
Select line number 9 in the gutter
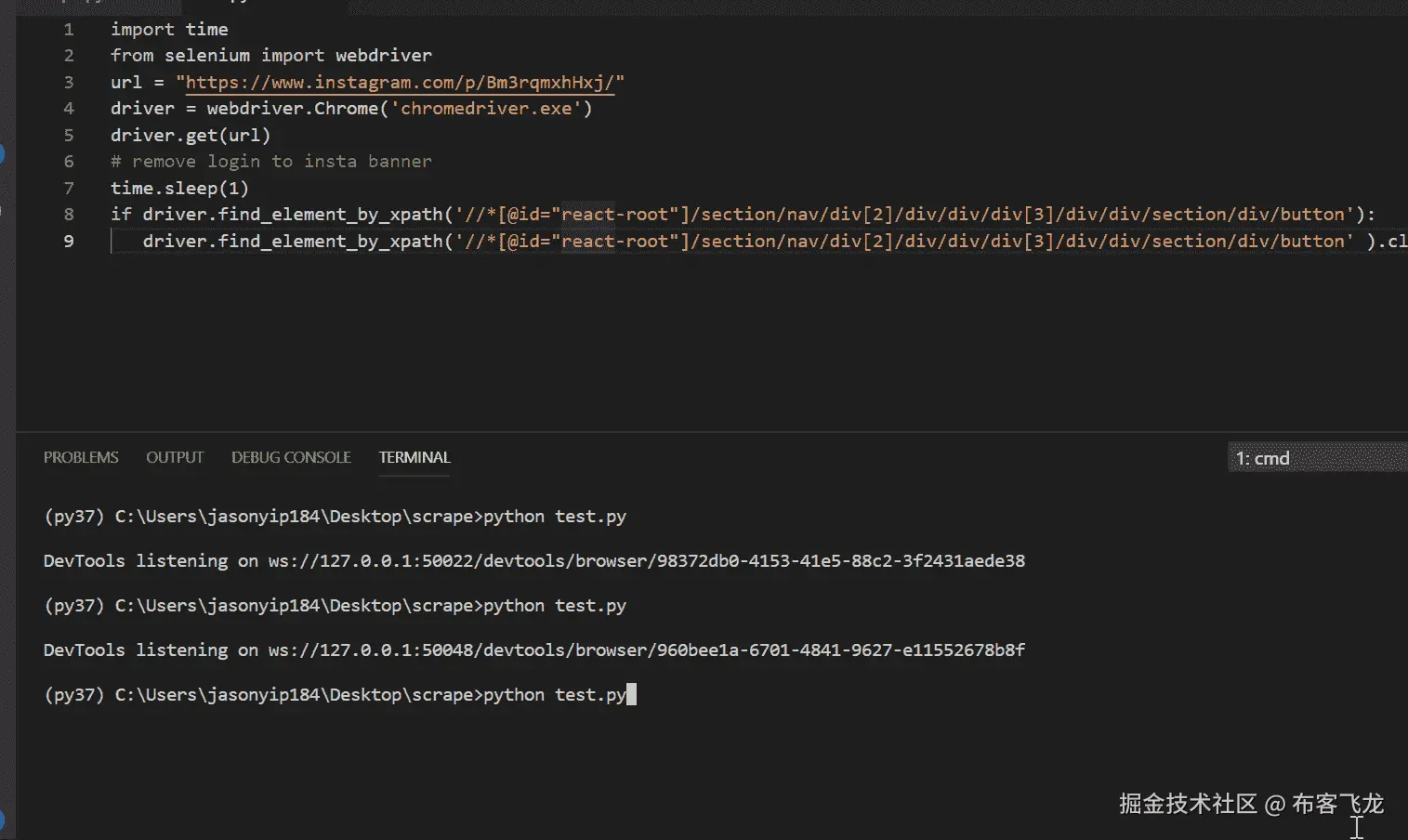tap(69, 242)
